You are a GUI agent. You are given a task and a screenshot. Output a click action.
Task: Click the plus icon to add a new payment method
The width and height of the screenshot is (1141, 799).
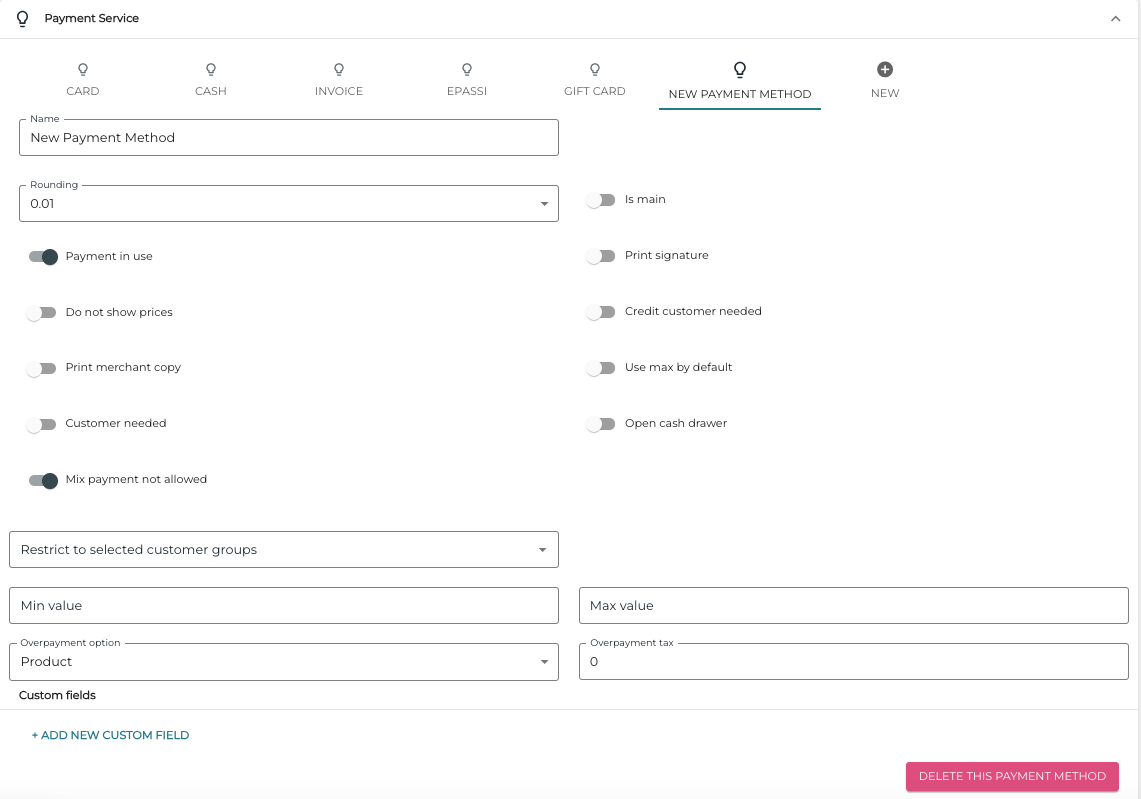(x=884, y=69)
